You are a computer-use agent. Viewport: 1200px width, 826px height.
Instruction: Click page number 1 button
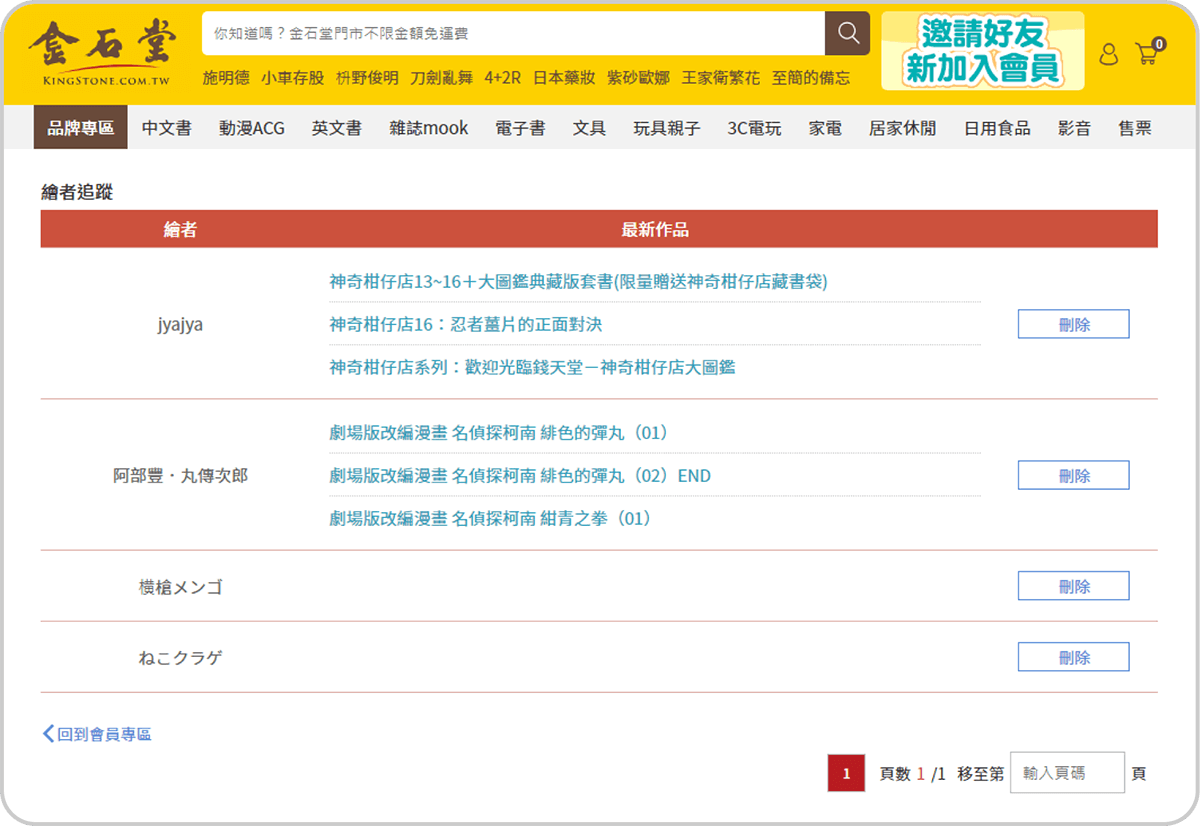(846, 773)
